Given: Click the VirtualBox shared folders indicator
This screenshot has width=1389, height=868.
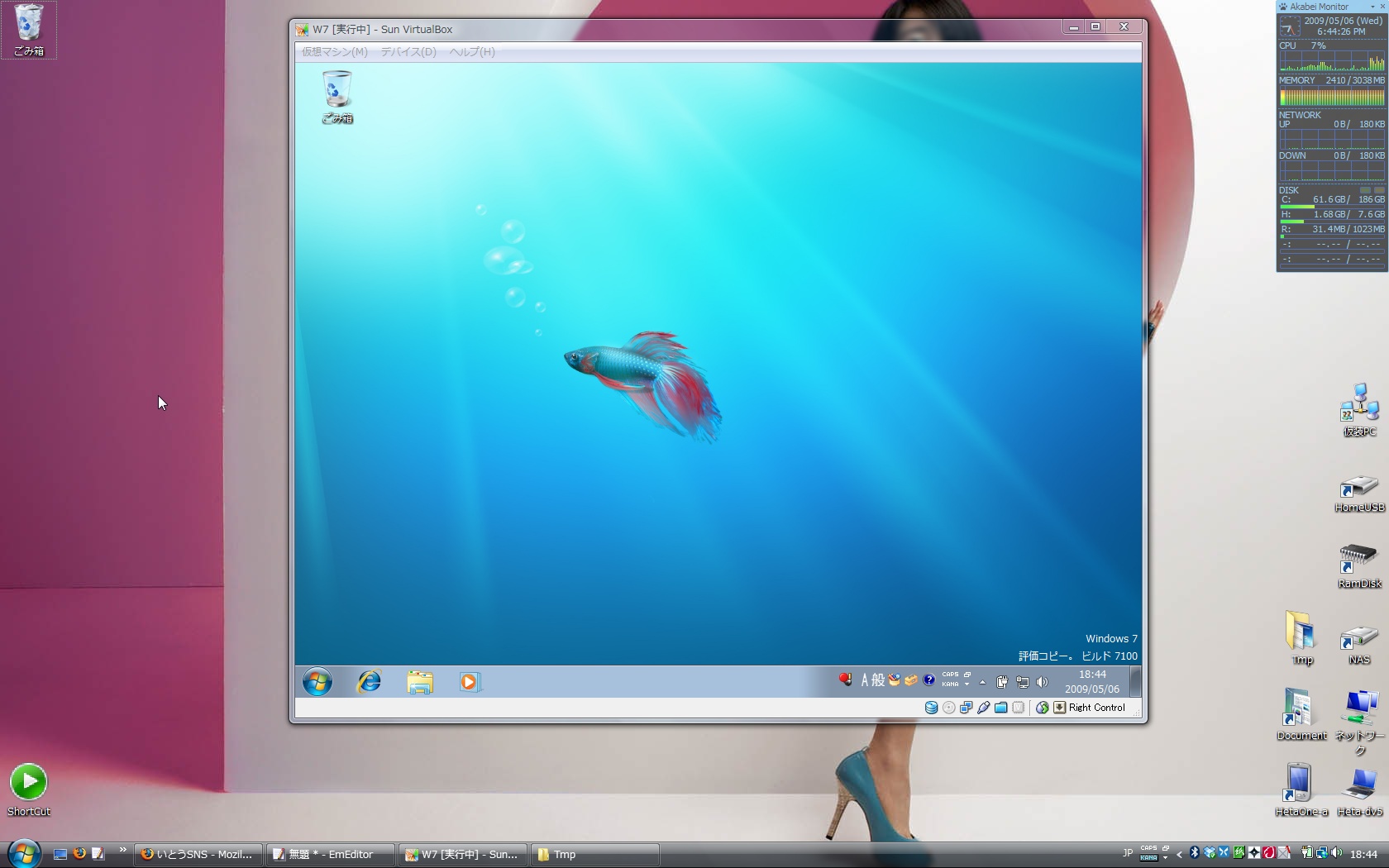Looking at the screenshot, I should pos(1001,708).
